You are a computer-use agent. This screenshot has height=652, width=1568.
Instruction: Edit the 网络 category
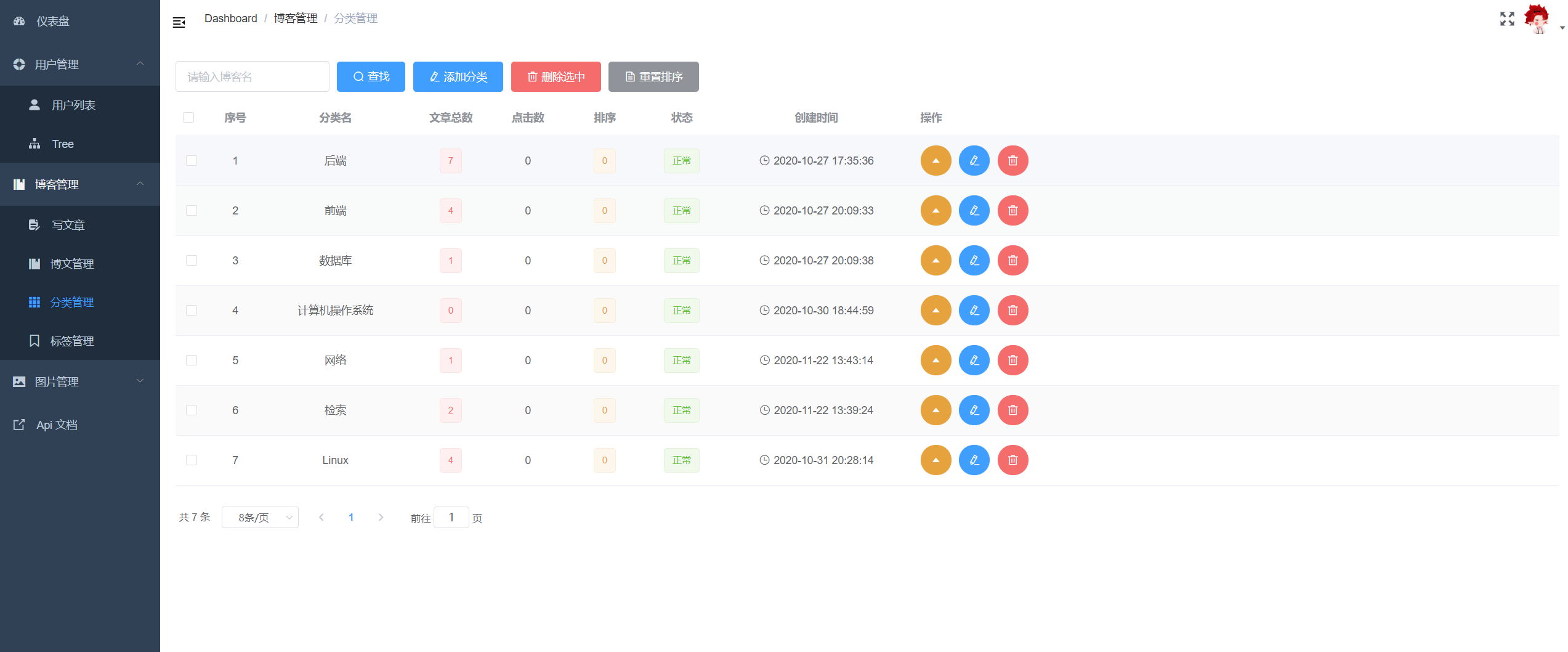(974, 361)
